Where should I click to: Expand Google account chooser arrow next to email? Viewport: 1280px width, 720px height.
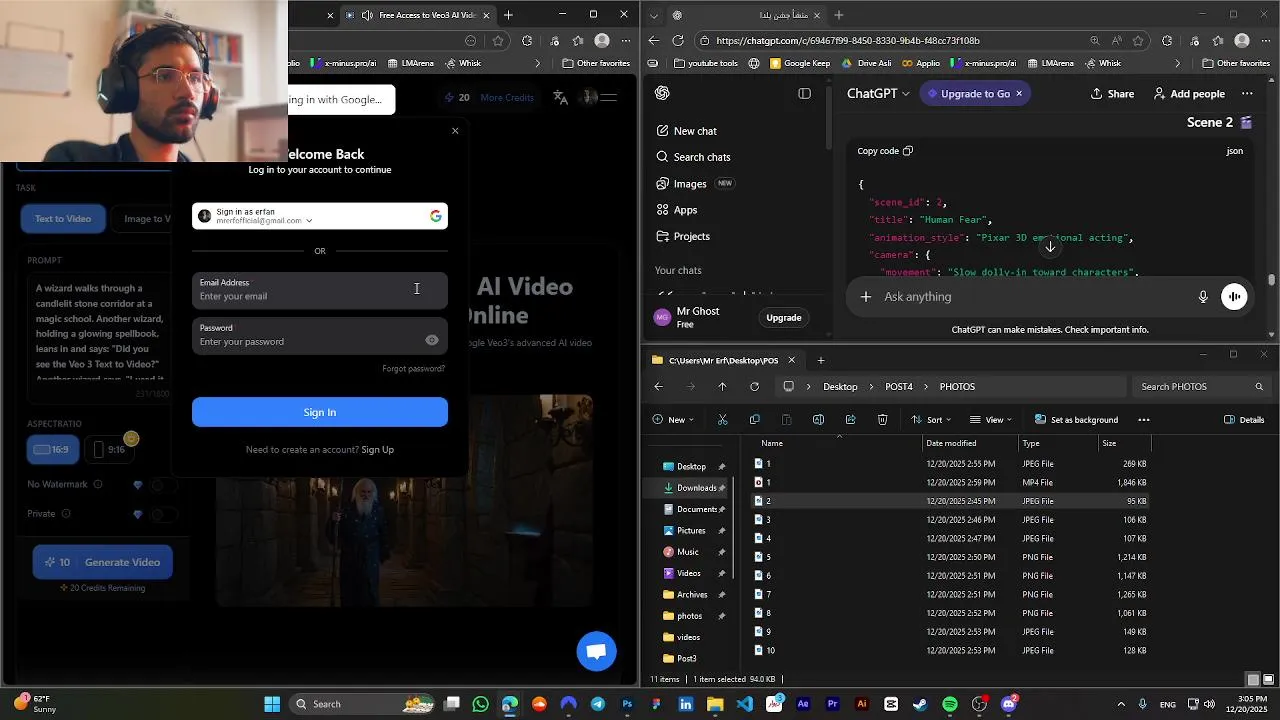click(x=309, y=221)
